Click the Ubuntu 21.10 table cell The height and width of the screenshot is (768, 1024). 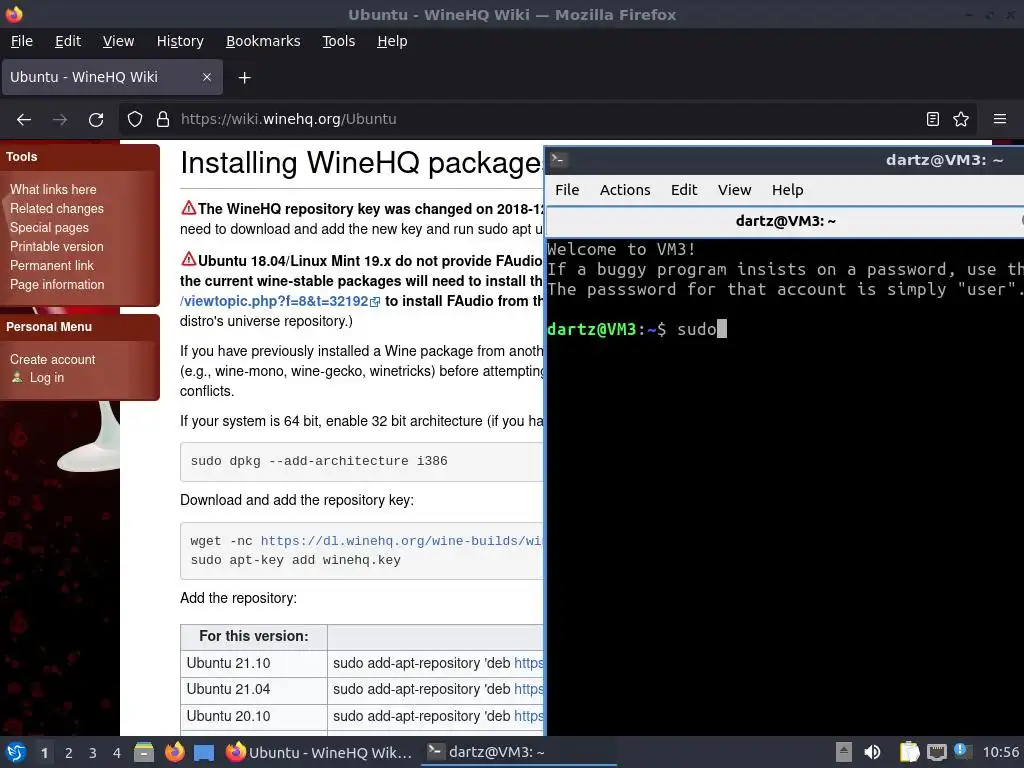[x=254, y=663]
